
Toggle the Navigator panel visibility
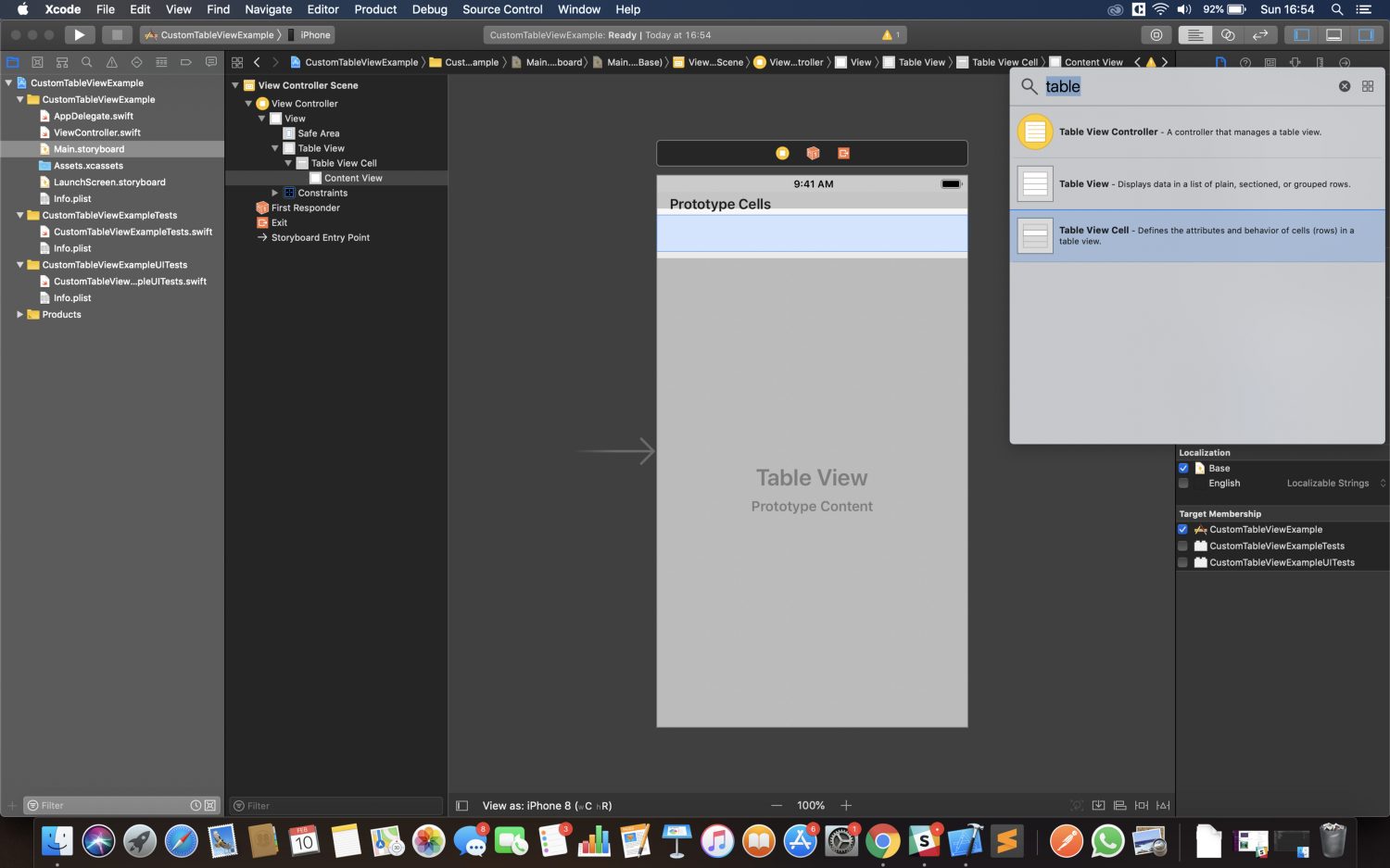point(1302,35)
